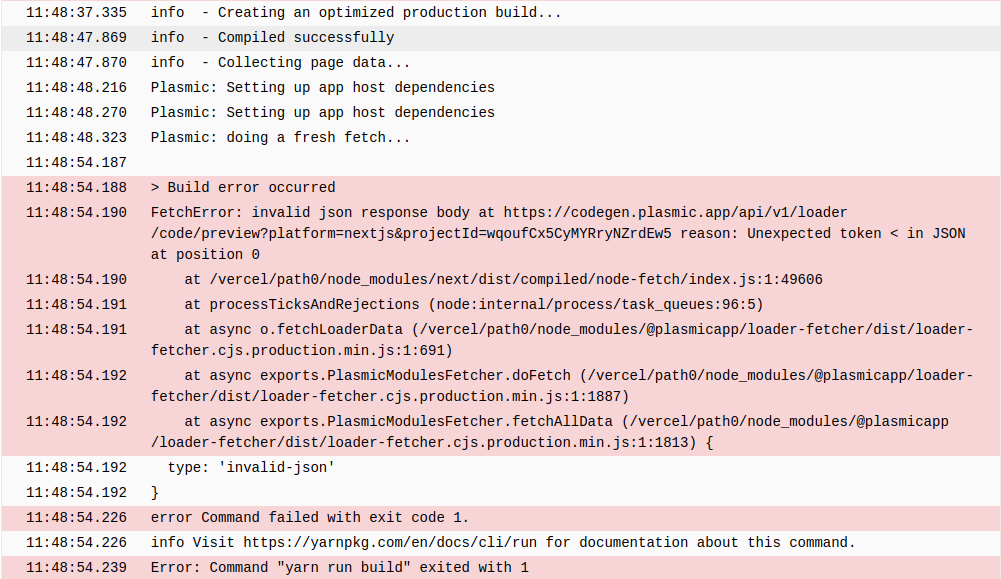Select the "Command failed with exit code 1" line

click(x=310, y=518)
